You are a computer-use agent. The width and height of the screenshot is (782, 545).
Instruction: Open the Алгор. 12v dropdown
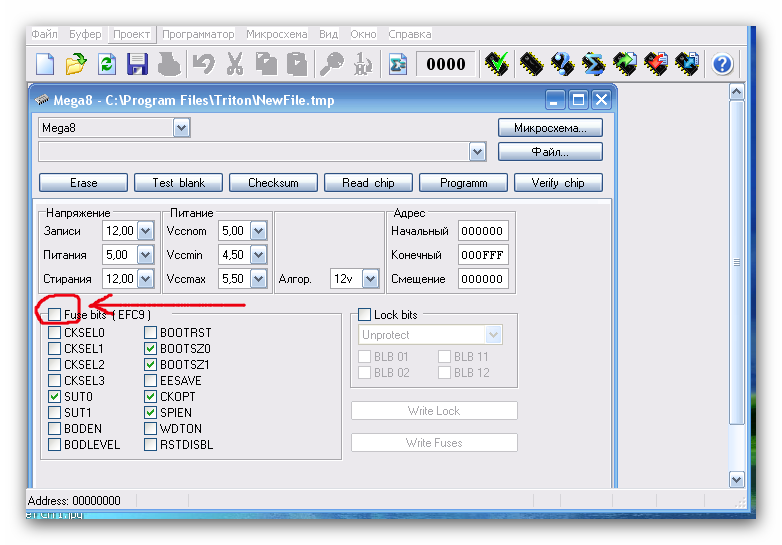(370, 279)
